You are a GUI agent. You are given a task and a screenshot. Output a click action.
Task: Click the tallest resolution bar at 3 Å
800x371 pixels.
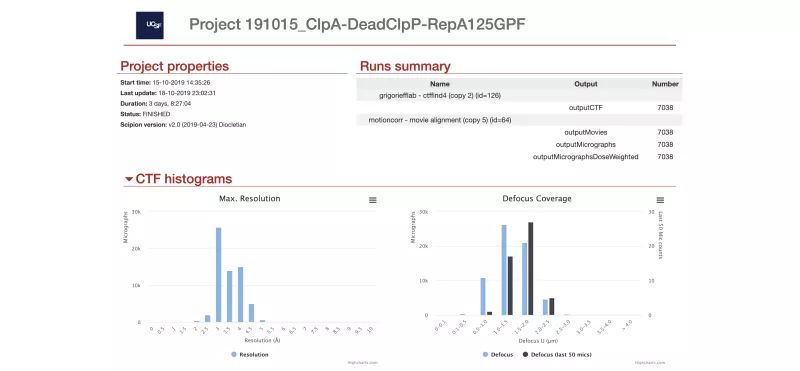pyautogui.click(x=218, y=275)
